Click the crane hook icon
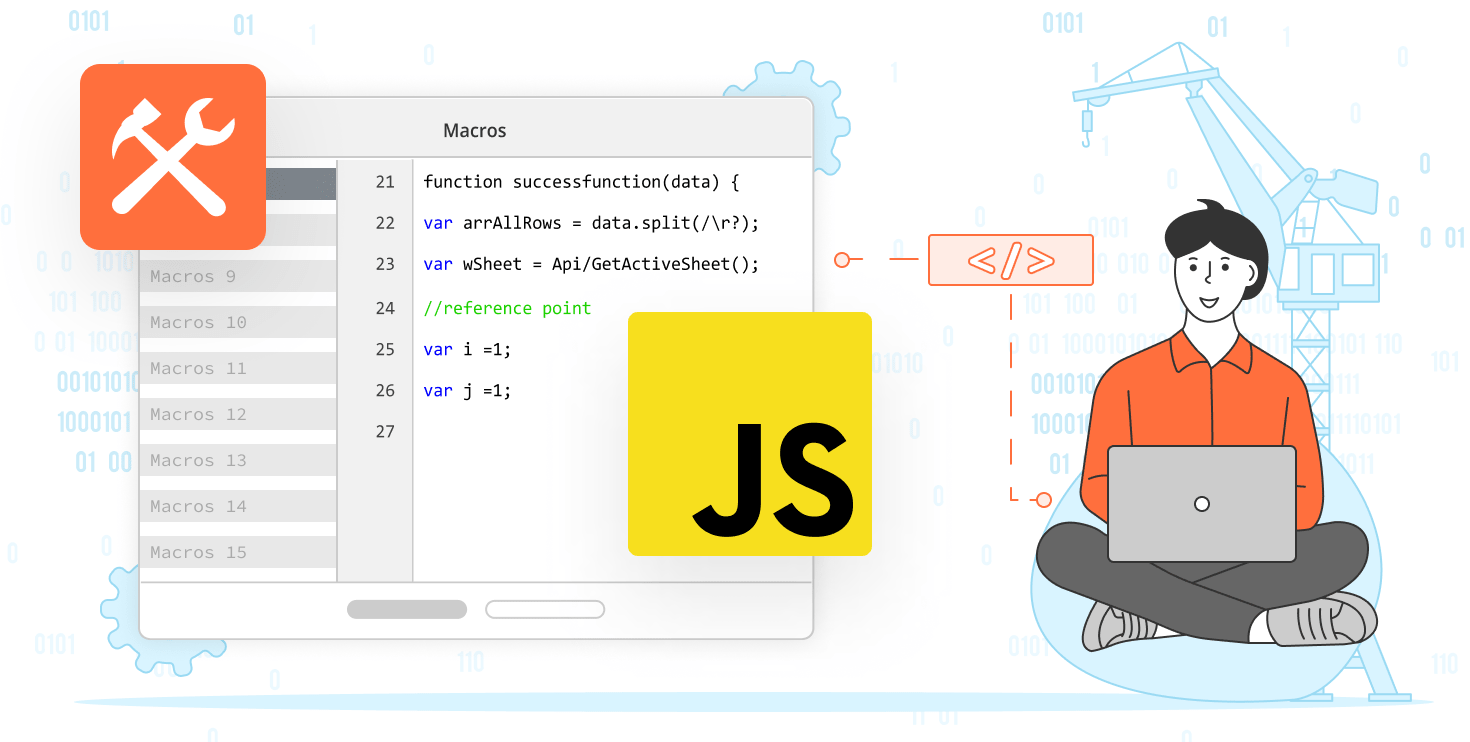This screenshot has width=1470, height=742. (x=1088, y=128)
